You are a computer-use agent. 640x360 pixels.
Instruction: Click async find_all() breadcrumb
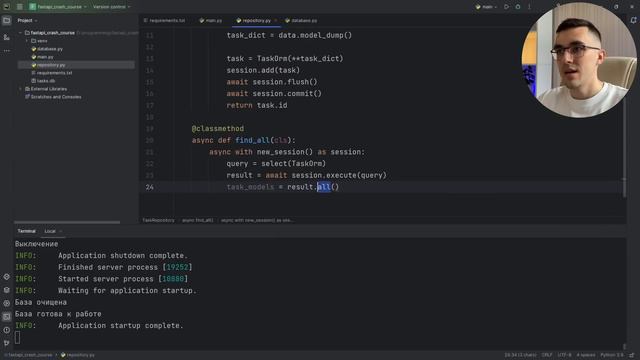[x=198, y=220]
